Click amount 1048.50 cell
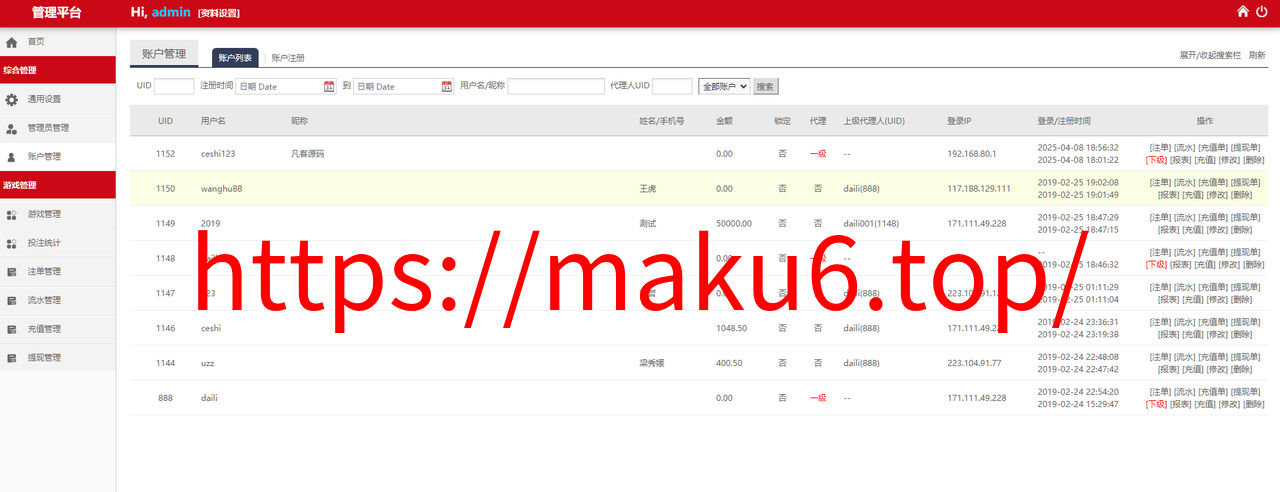The image size is (1280, 492). (732, 328)
